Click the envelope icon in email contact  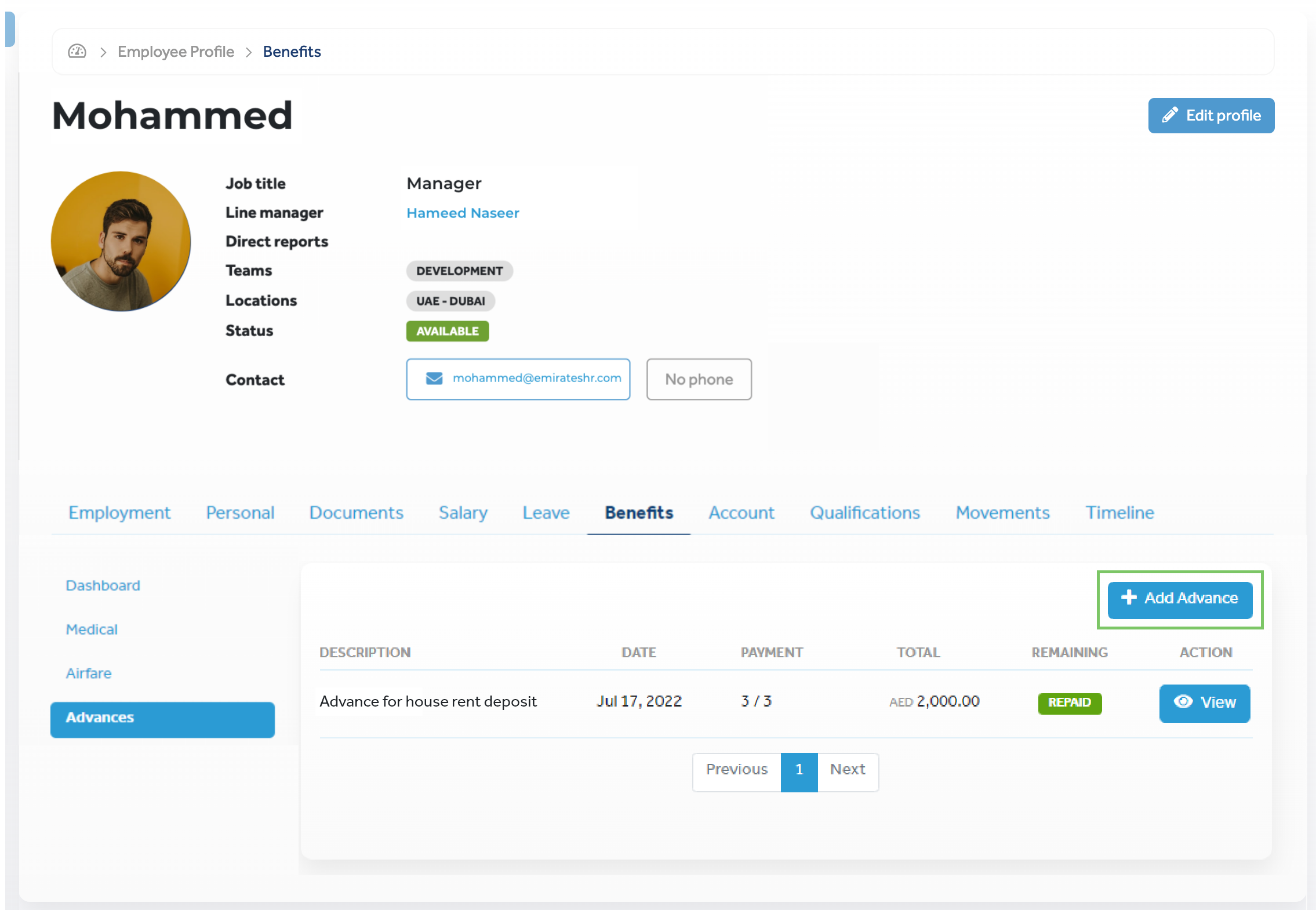tap(434, 378)
